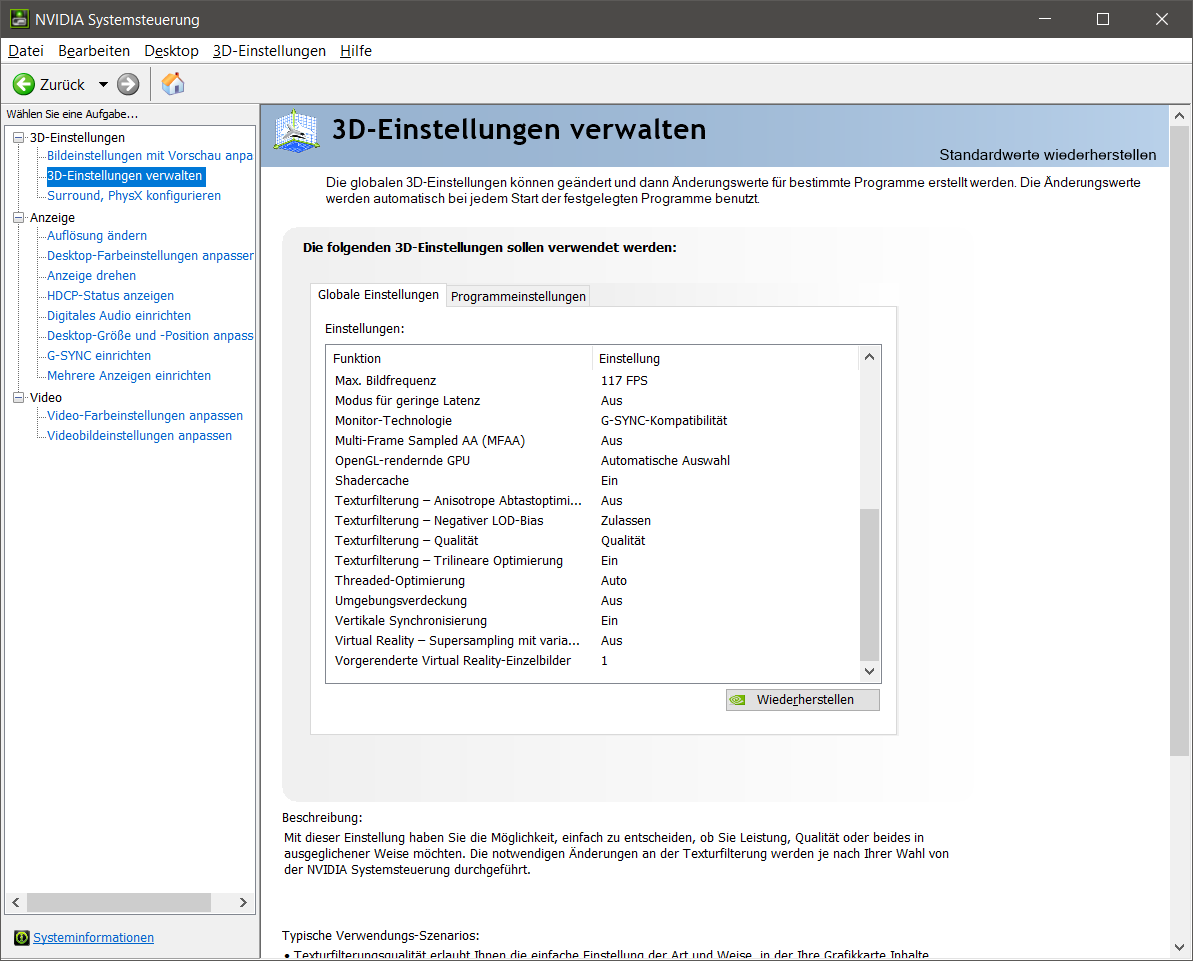Collapse the Anzeige tree node

tap(19, 217)
